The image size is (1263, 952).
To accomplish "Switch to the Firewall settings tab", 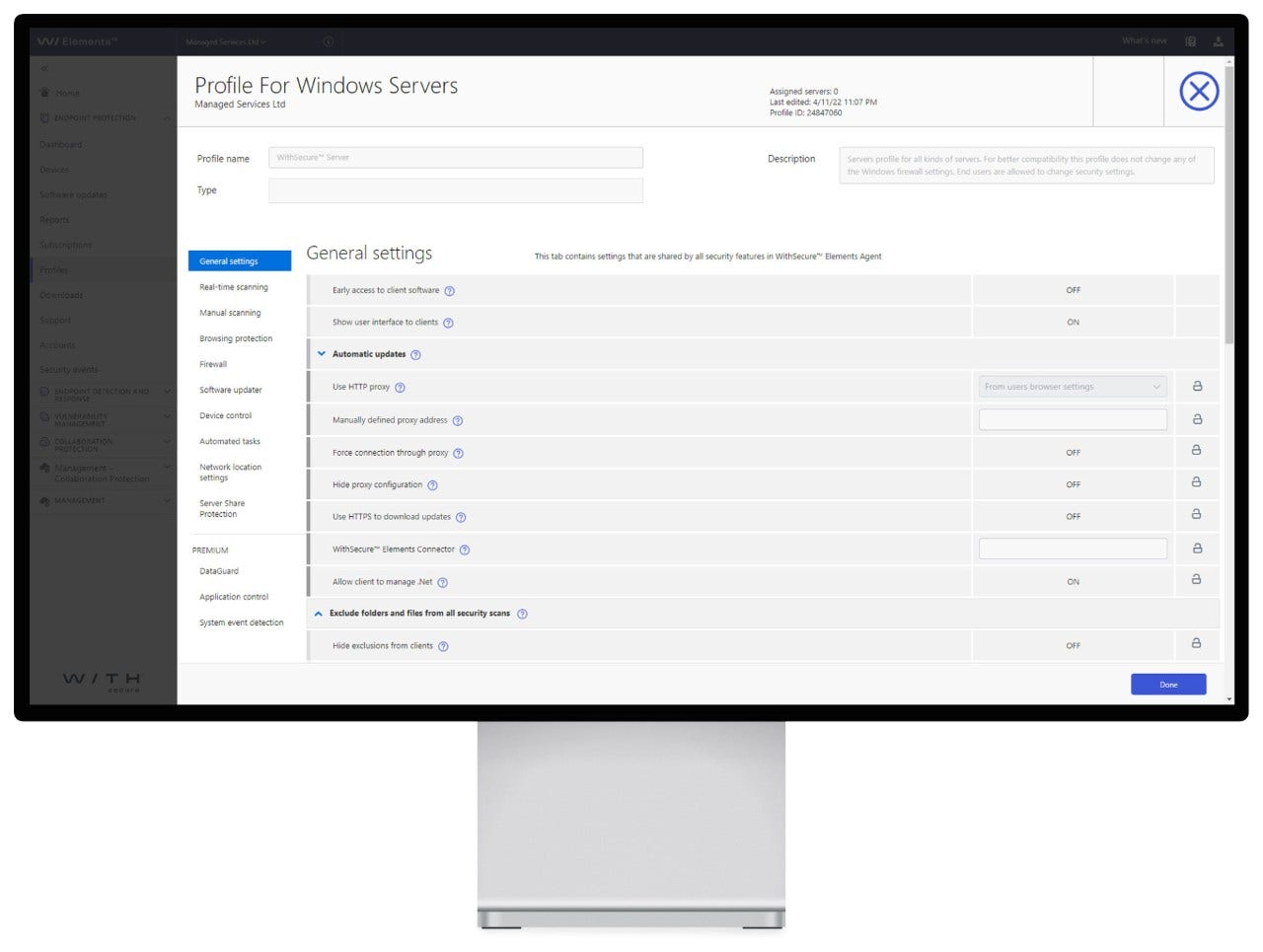I will coord(212,364).
